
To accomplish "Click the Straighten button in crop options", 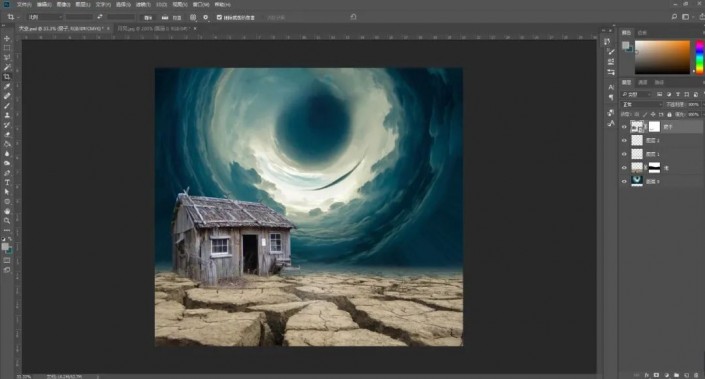I will [171, 17].
